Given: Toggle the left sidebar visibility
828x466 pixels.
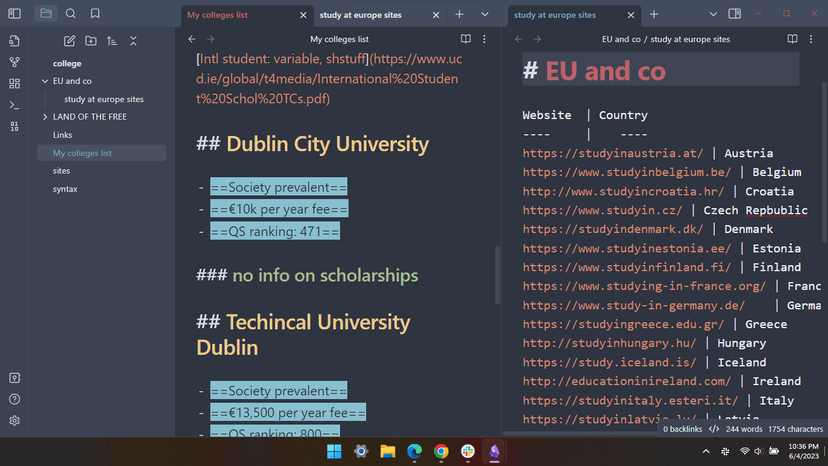Looking at the screenshot, I should 14,14.
